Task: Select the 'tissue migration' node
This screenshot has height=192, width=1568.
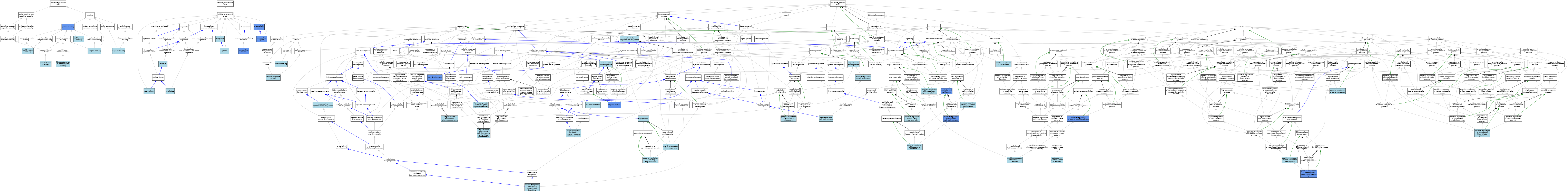Action: (762, 39)
